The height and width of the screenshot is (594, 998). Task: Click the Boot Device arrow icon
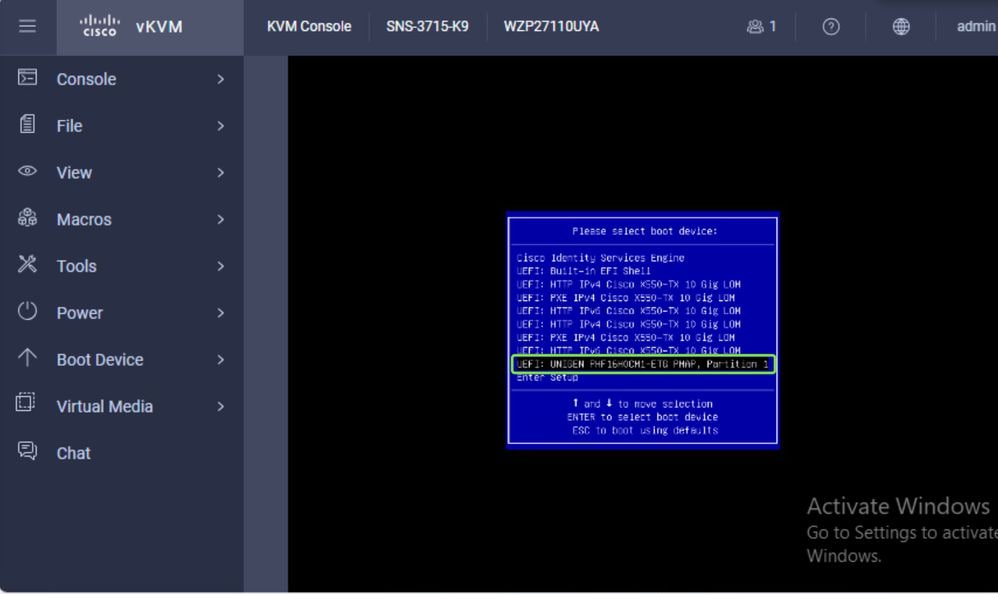pyautogui.click(x=27, y=358)
